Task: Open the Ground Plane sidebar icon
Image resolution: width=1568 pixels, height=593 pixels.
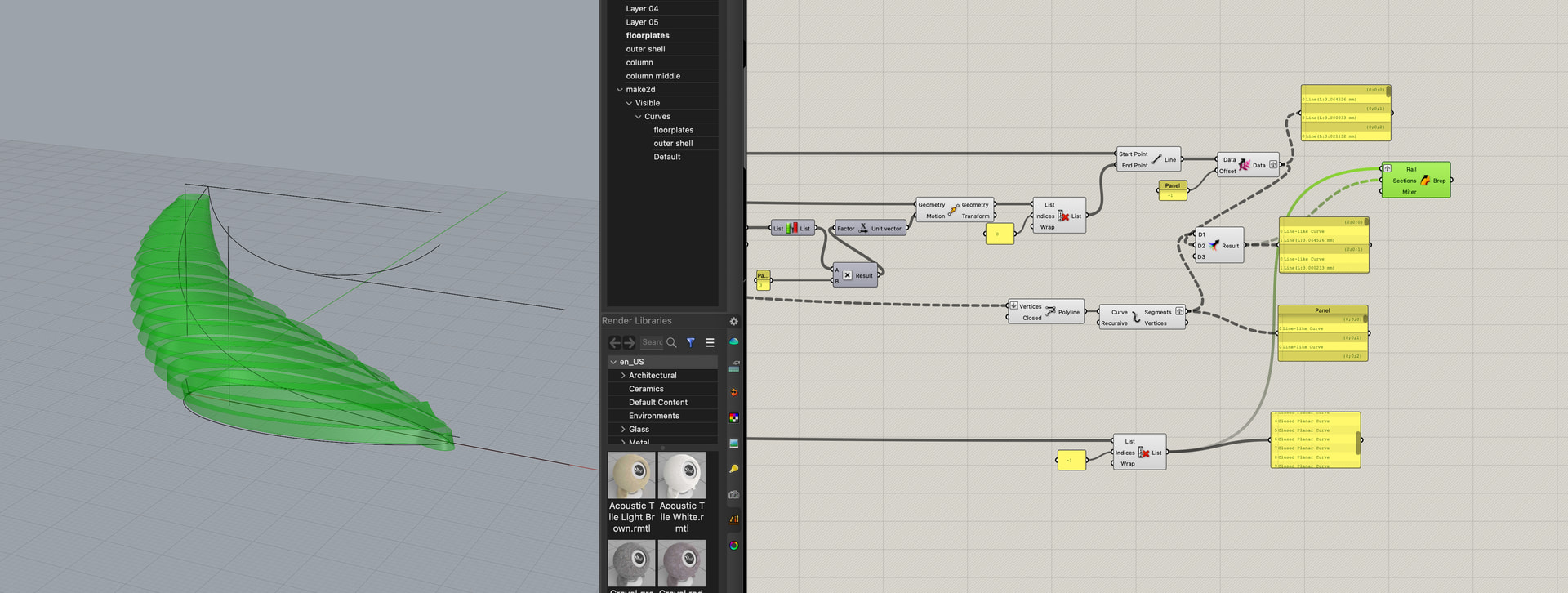Action: coord(733,367)
